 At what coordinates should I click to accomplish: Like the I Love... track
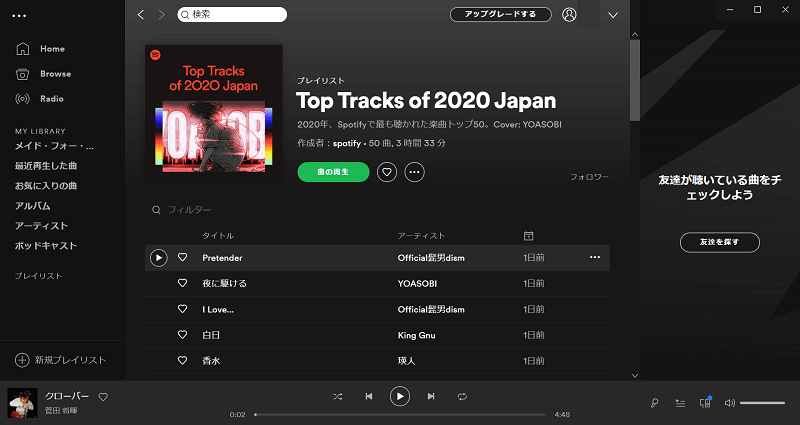tap(182, 309)
